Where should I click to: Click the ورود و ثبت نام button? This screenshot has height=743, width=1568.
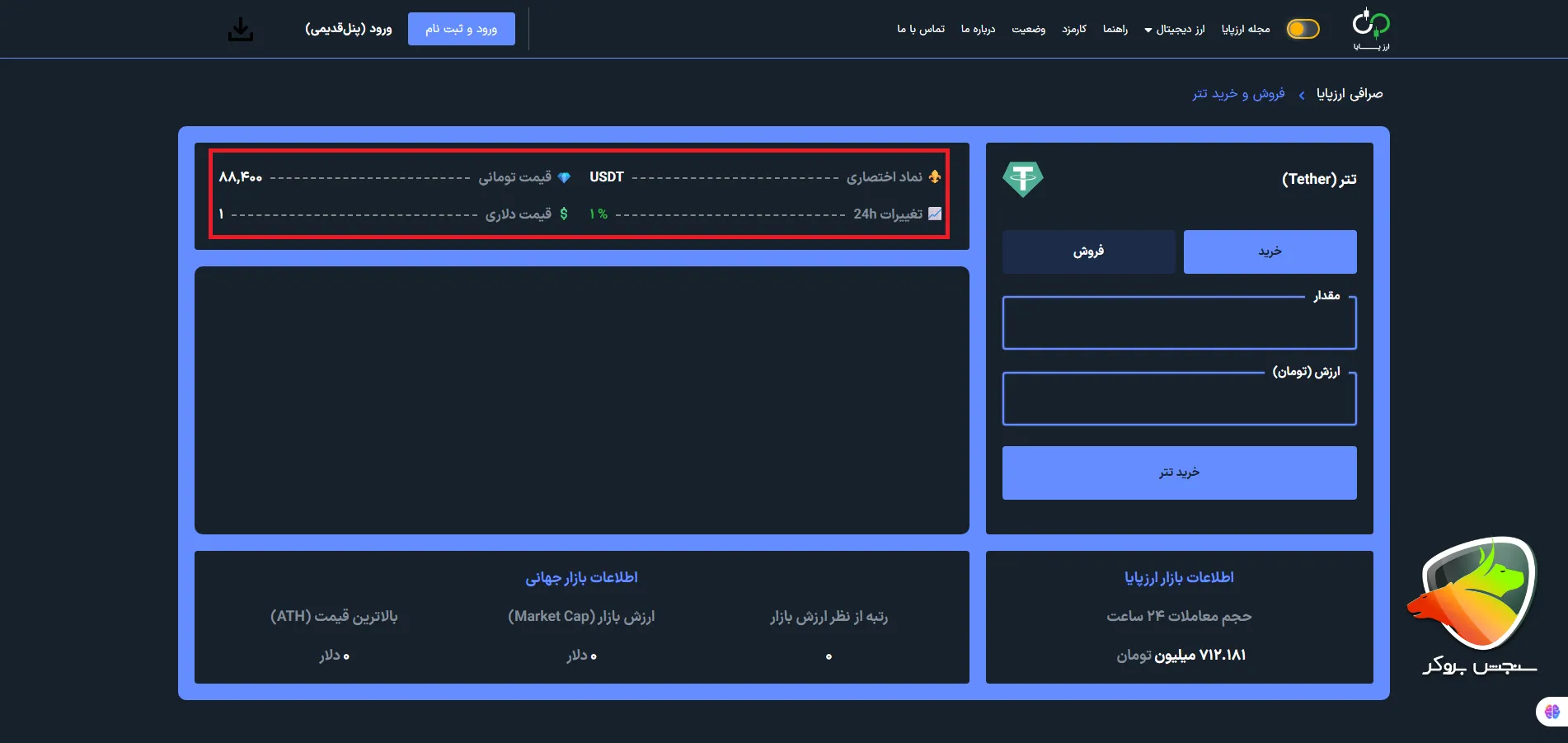click(461, 27)
